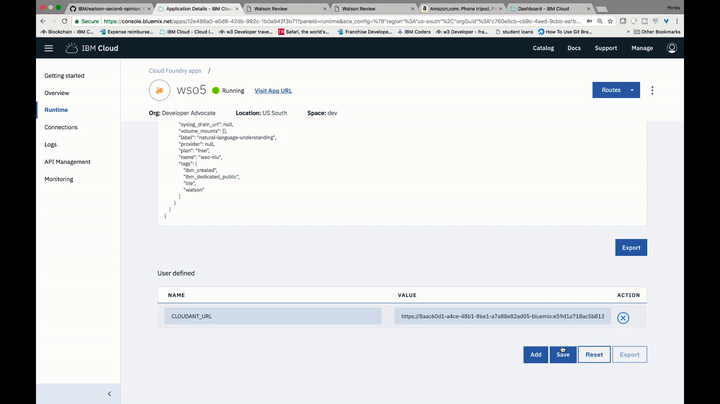This screenshot has height=404, width=720.
Task: Click the "User defined" heading
Action: (x=176, y=273)
